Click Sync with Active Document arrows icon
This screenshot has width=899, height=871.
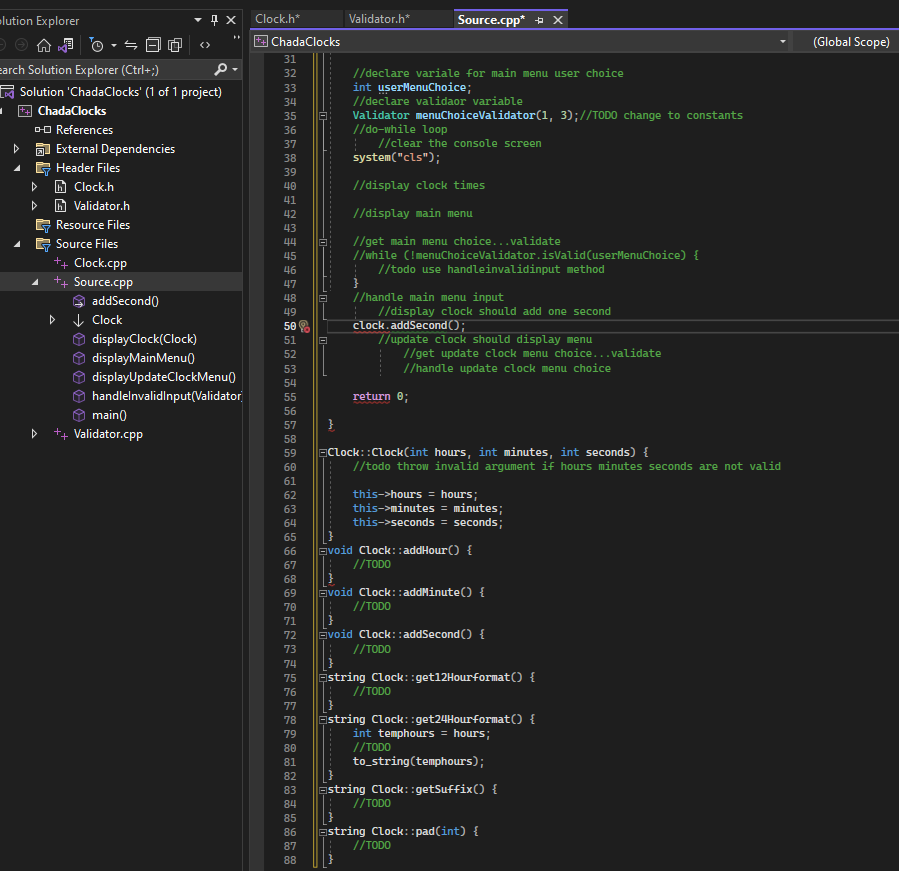130,45
